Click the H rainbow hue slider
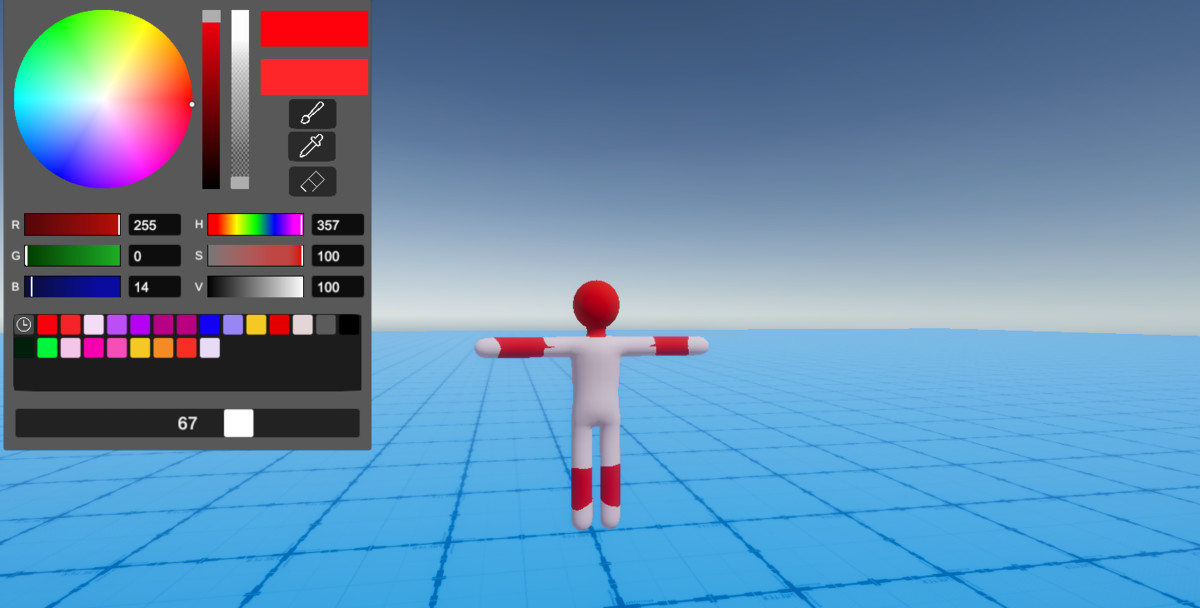The height and width of the screenshot is (608, 1200). coord(255,225)
